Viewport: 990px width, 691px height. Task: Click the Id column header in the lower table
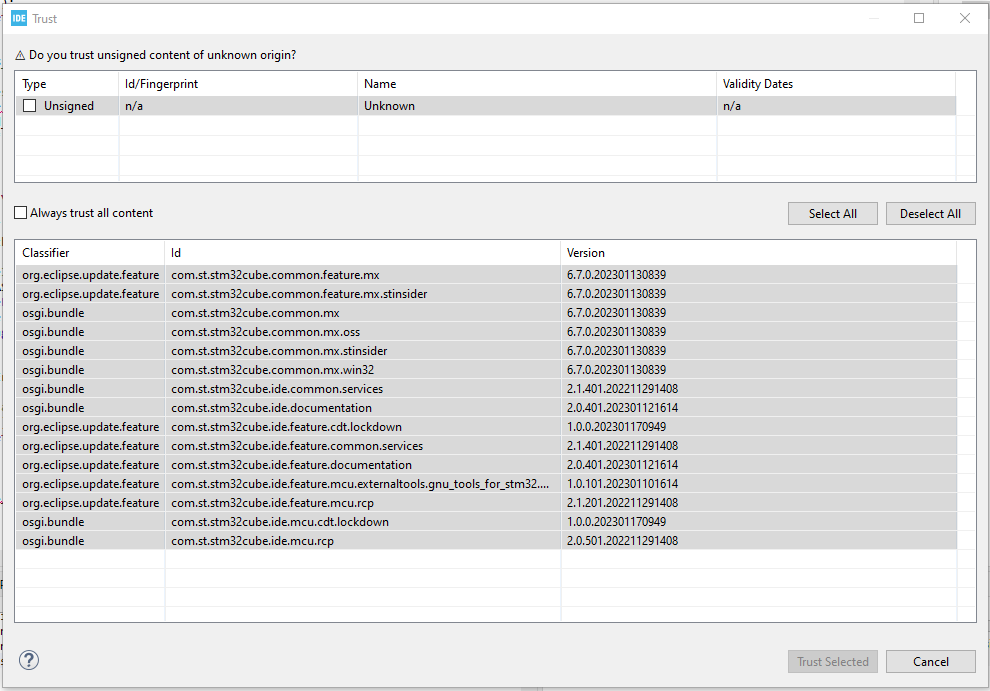point(363,253)
